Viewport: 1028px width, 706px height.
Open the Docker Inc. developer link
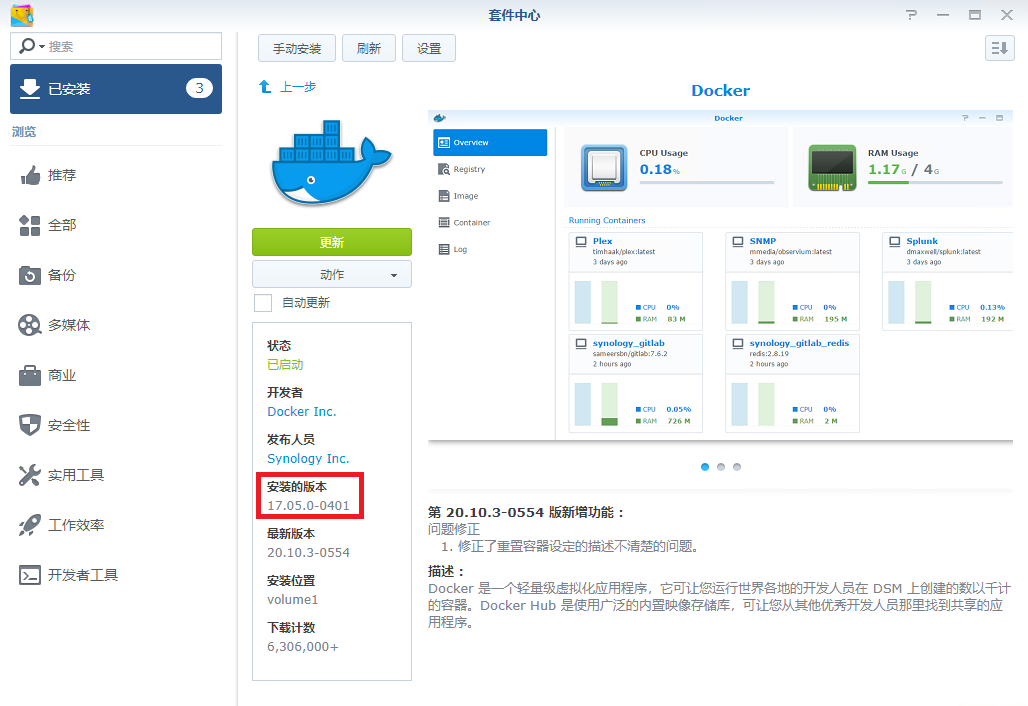(302, 412)
